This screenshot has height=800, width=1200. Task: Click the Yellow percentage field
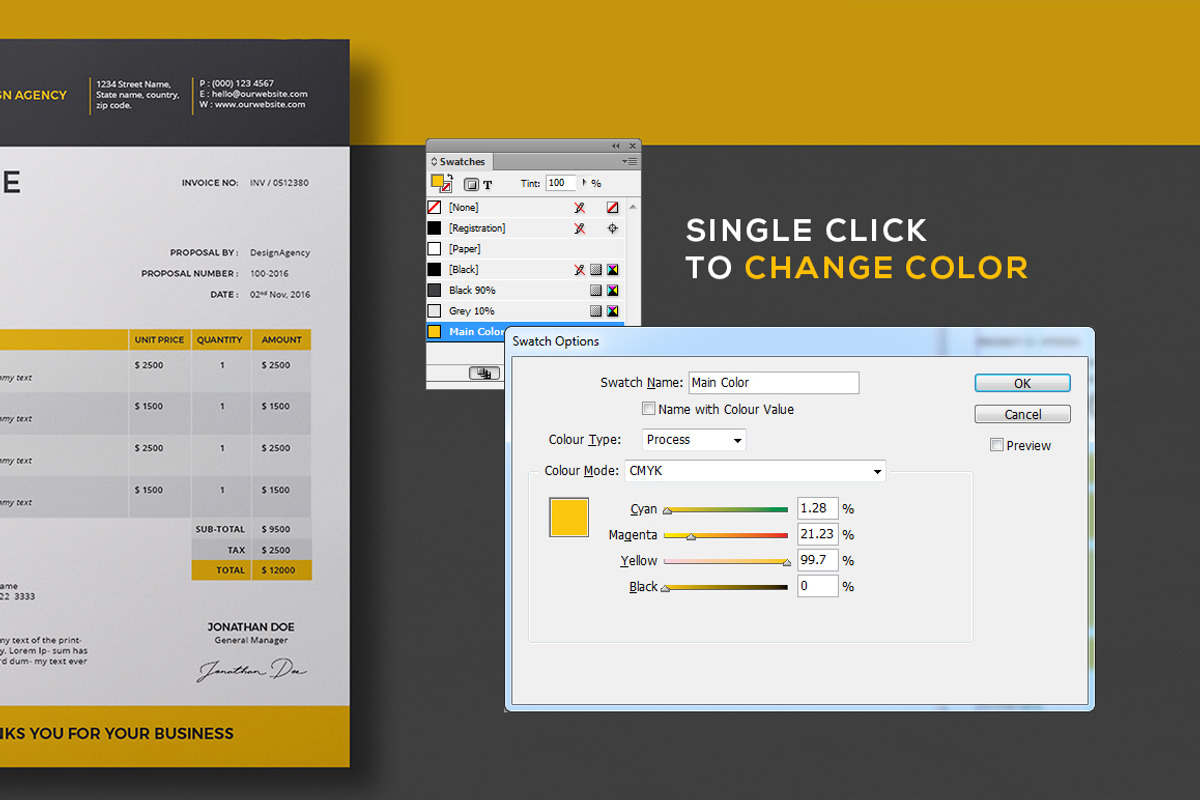[x=818, y=560]
